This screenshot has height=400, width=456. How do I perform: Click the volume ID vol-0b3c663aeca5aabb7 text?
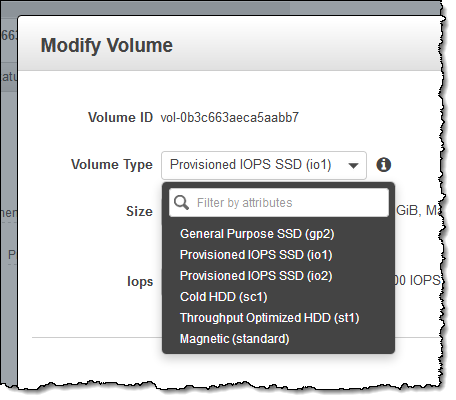pyautogui.click(x=229, y=118)
